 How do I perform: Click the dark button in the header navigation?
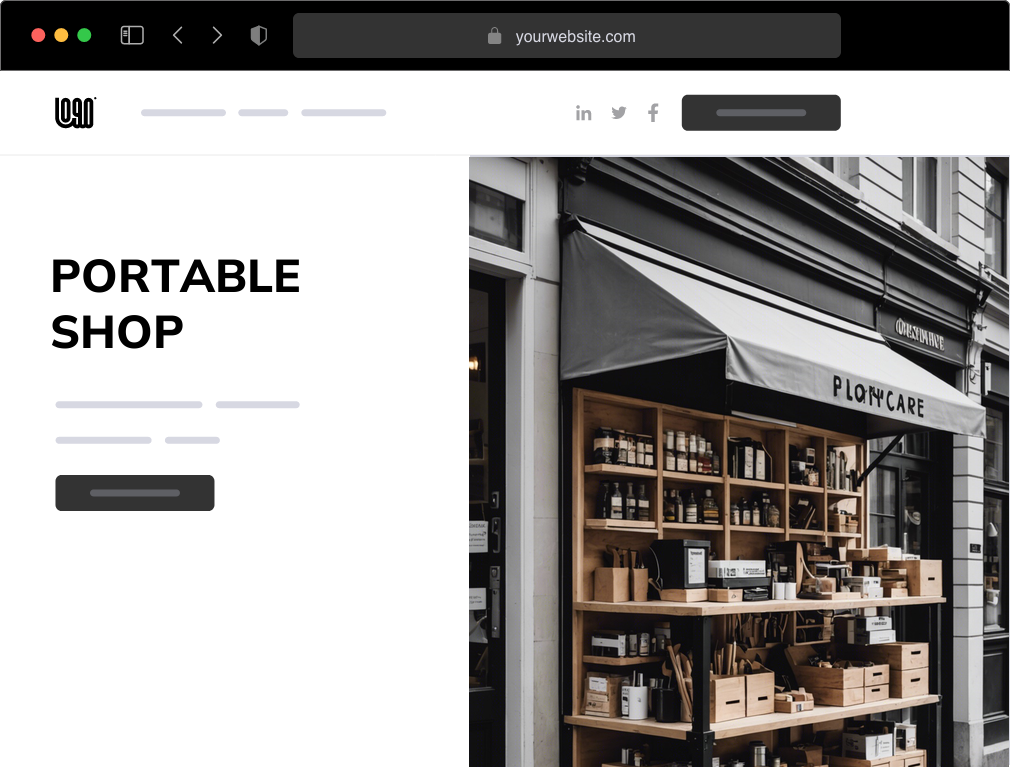[761, 113]
